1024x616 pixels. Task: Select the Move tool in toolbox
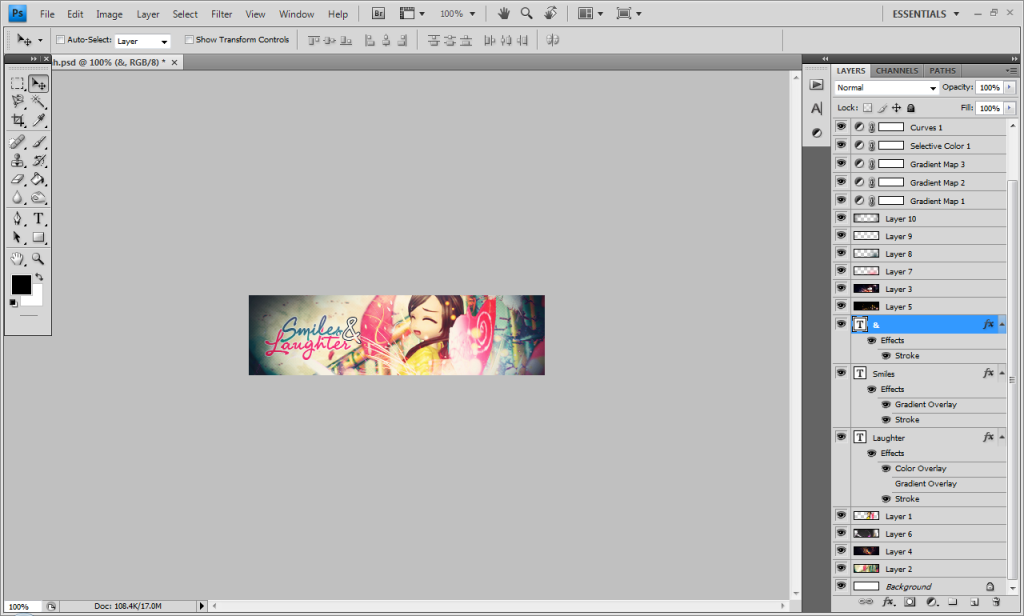39,84
